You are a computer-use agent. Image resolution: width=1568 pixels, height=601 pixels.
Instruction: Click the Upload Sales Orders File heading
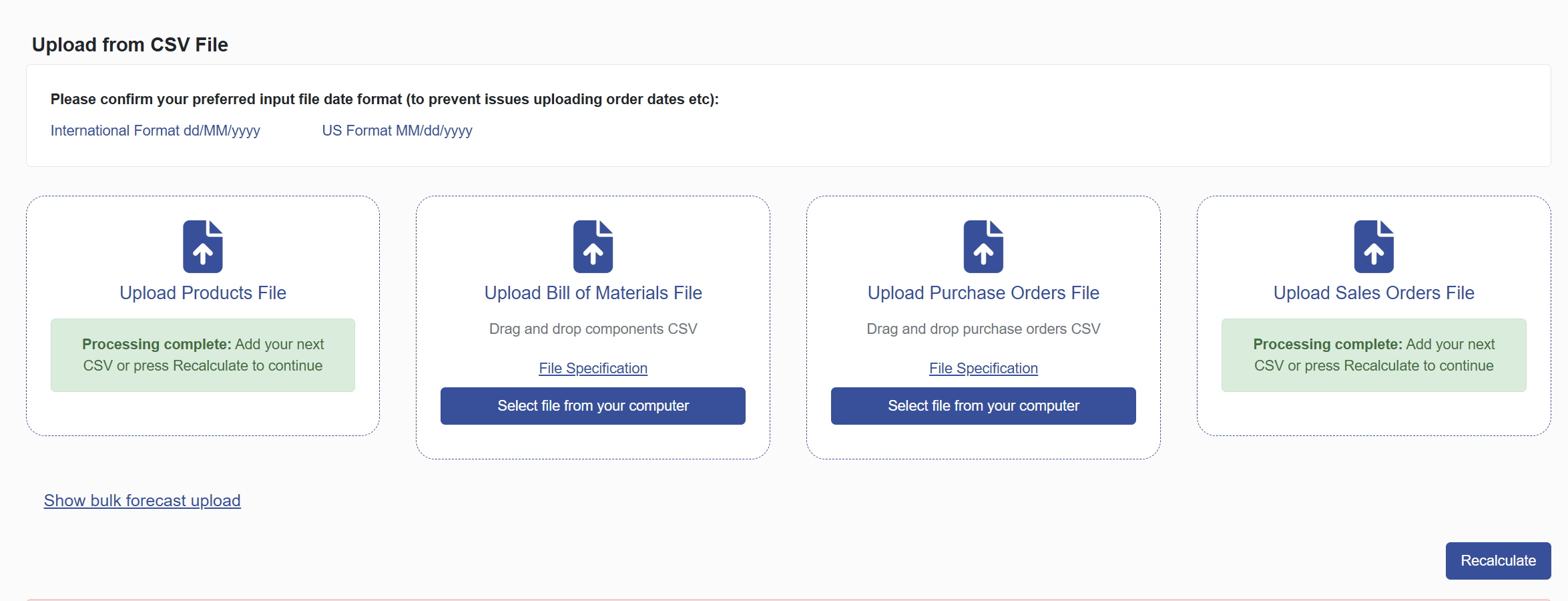pyautogui.click(x=1374, y=293)
